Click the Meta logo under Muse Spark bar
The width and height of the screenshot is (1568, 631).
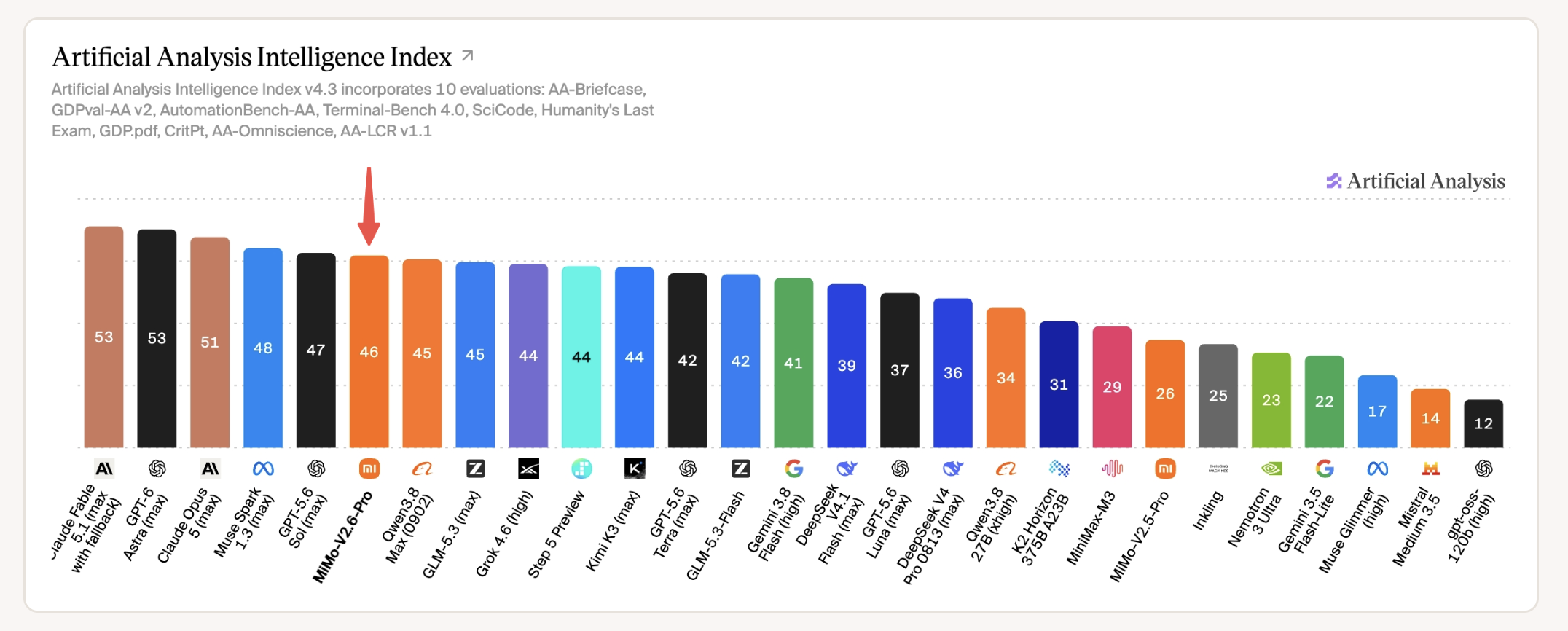(x=263, y=469)
